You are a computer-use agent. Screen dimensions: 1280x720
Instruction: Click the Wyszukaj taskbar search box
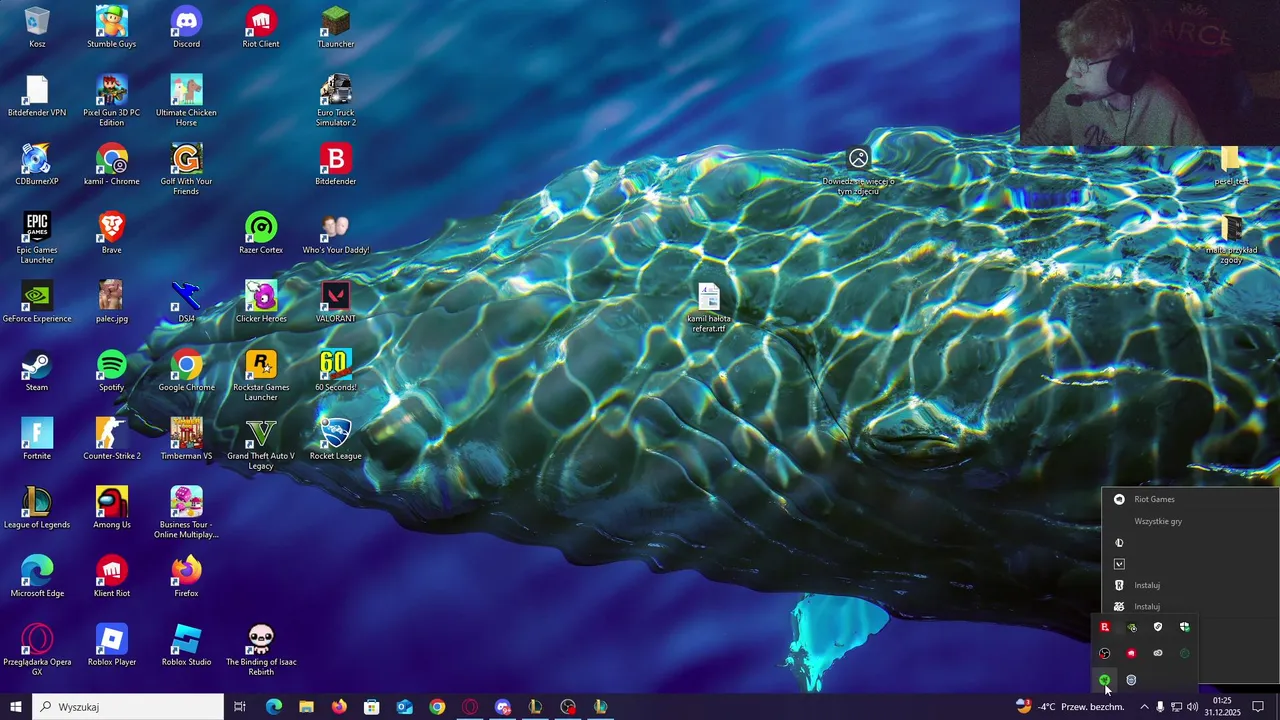click(128, 707)
